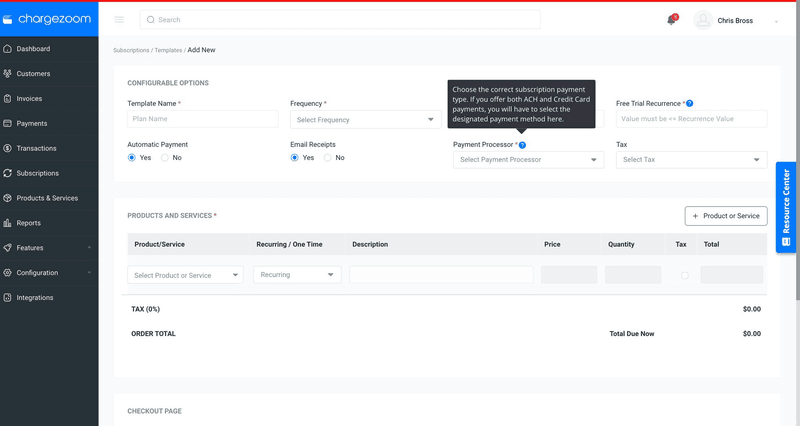The height and width of the screenshot is (426, 800).
Task: Click the Recurring / One Time column header
Action: coord(289,244)
